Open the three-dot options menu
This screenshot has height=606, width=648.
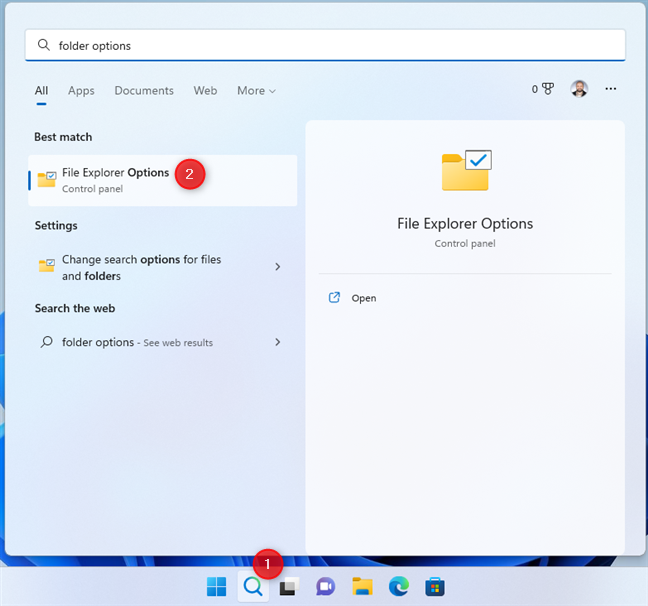[610, 89]
